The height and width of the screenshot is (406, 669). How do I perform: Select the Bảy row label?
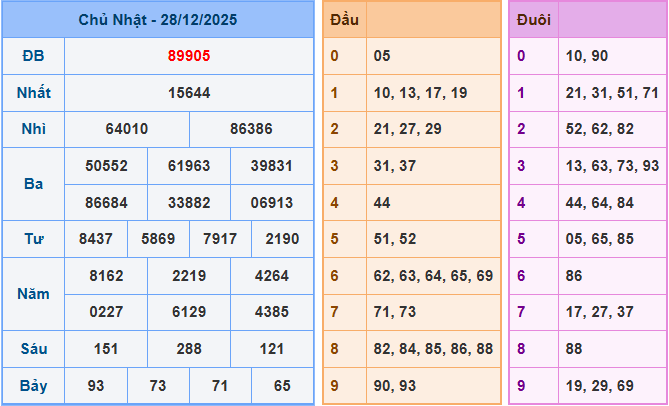point(34,386)
